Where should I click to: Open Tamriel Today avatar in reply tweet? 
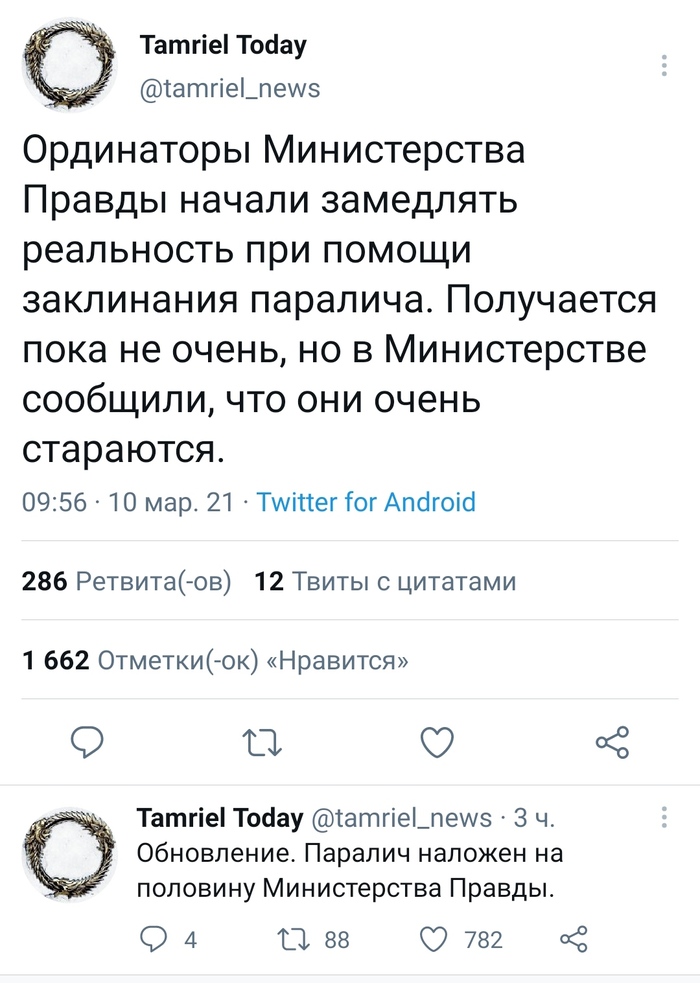click(70, 854)
